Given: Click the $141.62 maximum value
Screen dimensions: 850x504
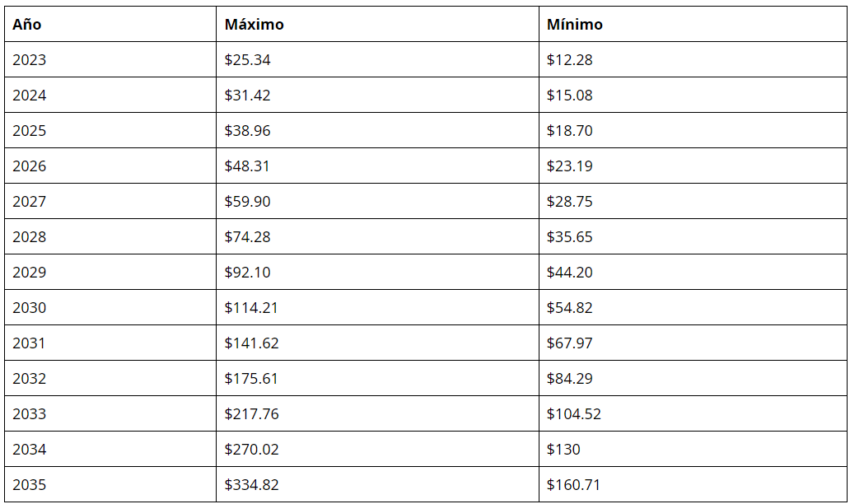Looking at the screenshot, I should [252, 343].
